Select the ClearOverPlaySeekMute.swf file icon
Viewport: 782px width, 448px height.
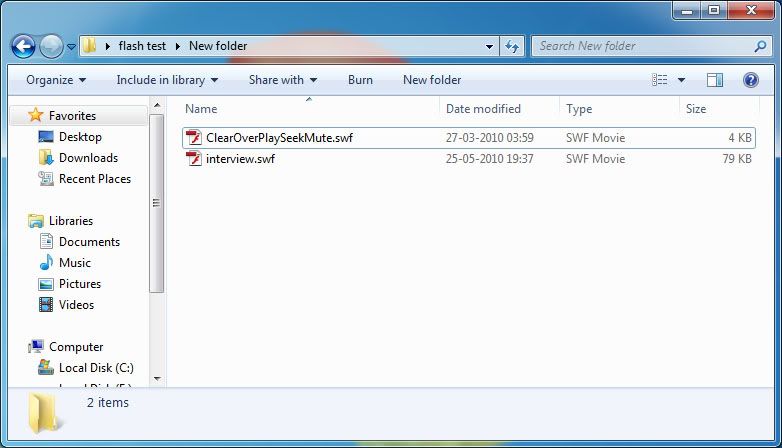(193, 138)
